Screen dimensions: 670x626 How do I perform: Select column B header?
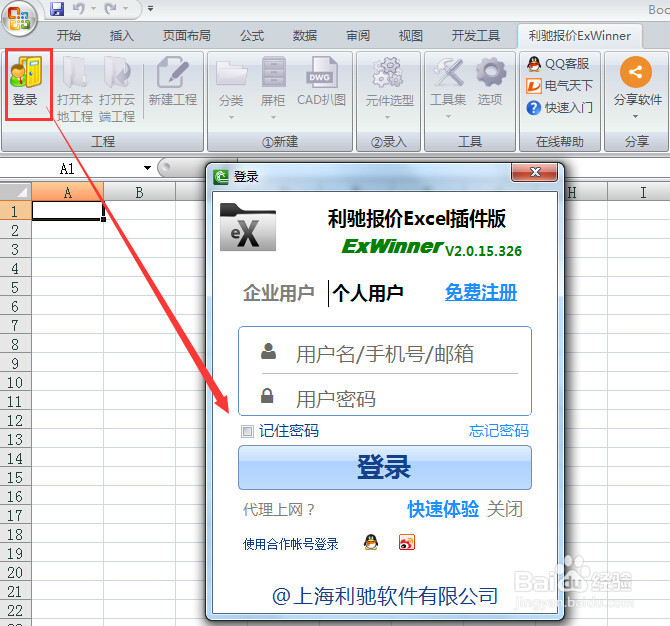tap(139, 192)
